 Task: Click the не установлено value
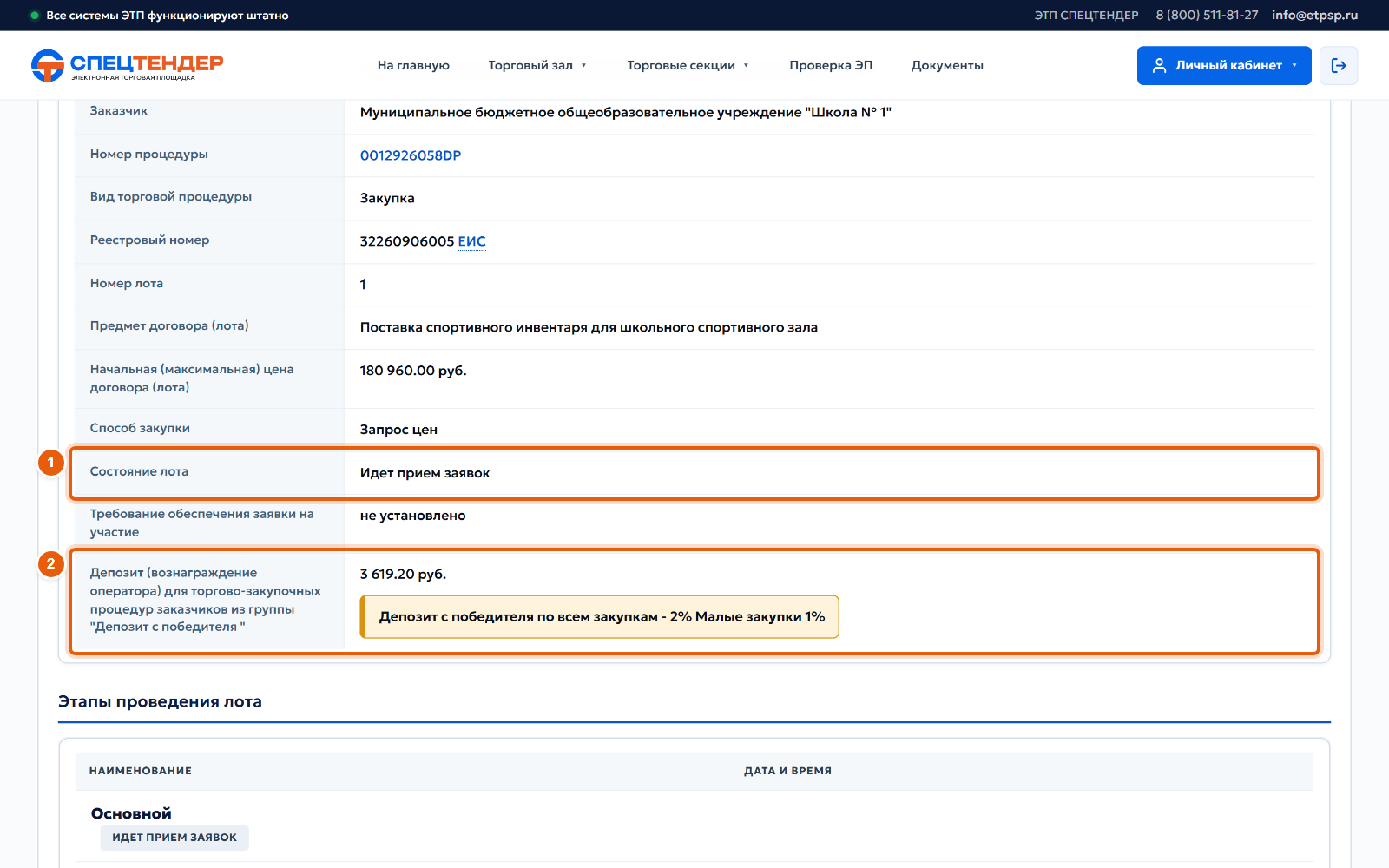412,516
